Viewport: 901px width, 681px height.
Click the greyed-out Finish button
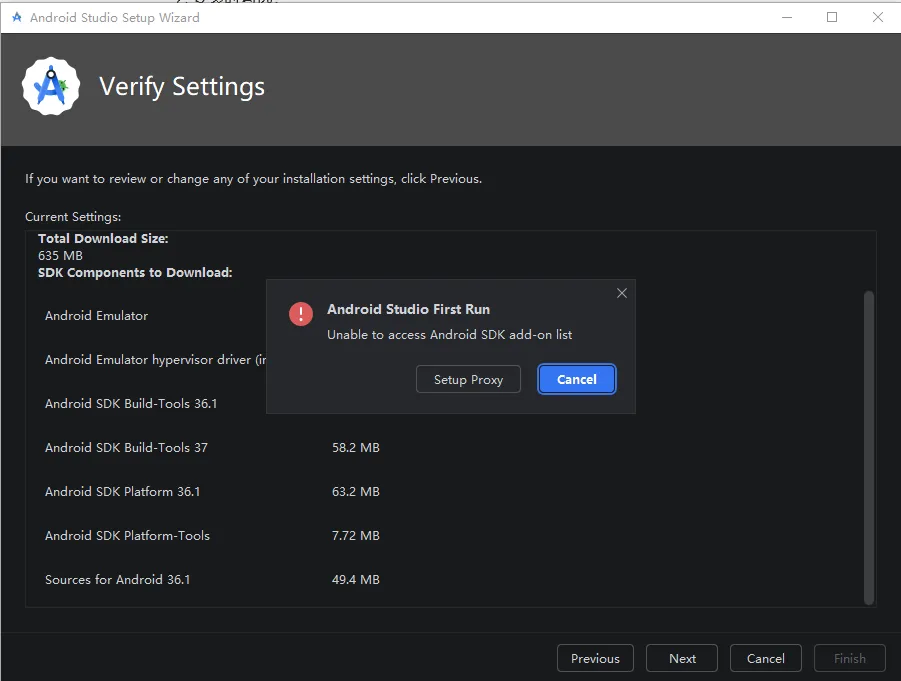pyautogui.click(x=850, y=658)
